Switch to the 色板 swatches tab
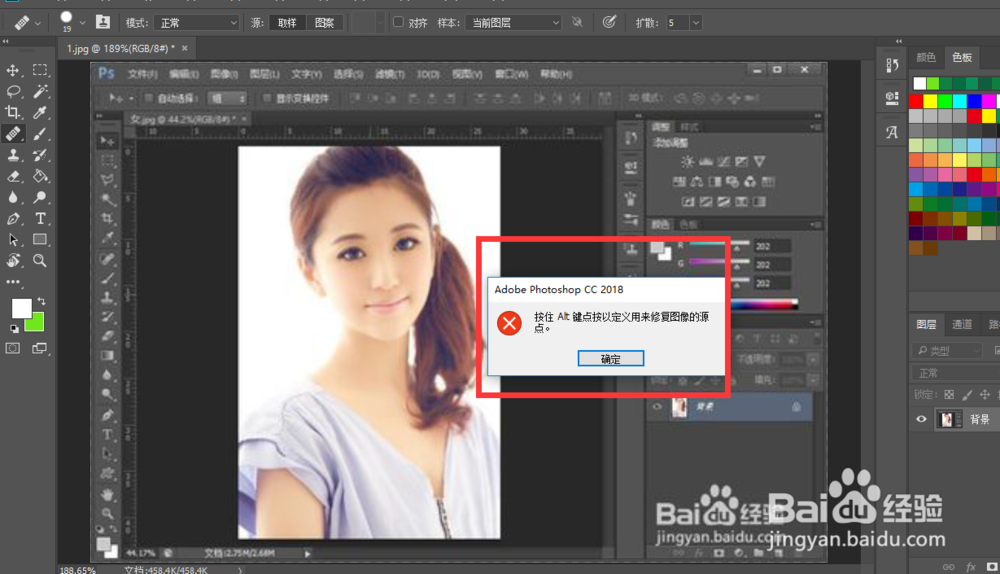The height and width of the screenshot is (574, 1000). coord(962,57)
